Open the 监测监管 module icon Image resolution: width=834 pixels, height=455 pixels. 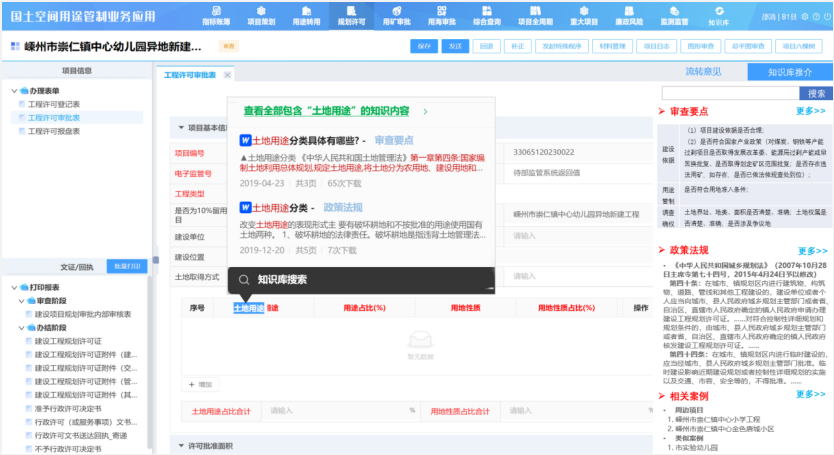click(668, 15)
